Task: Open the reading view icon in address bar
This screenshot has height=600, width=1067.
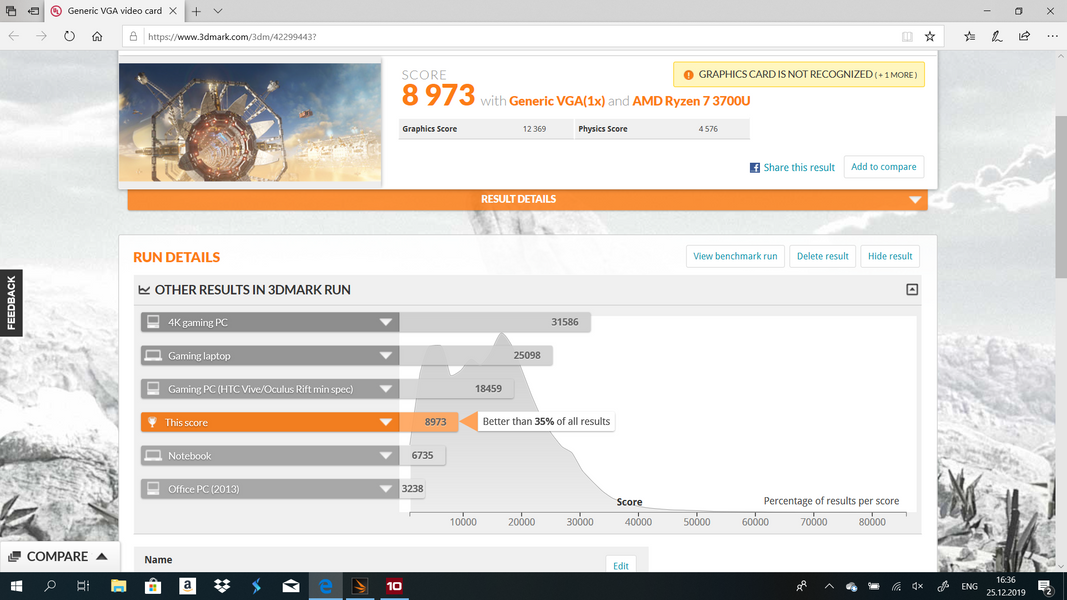Action: tap(907, 36)
